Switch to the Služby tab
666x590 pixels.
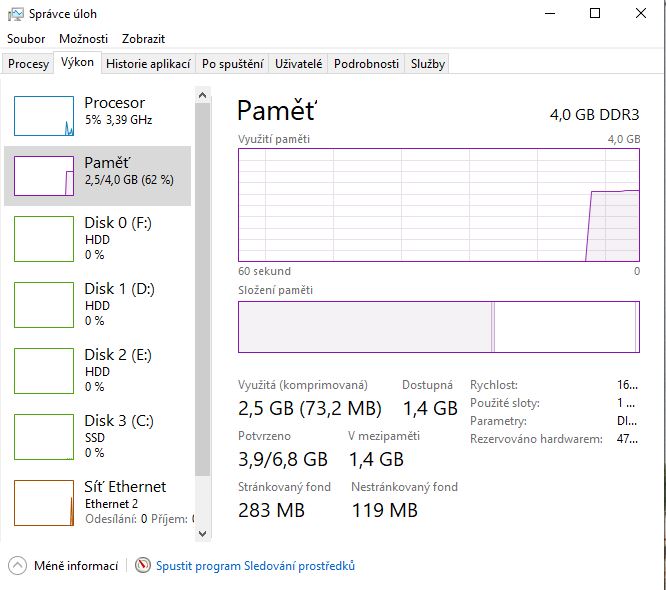coord(427,64)
